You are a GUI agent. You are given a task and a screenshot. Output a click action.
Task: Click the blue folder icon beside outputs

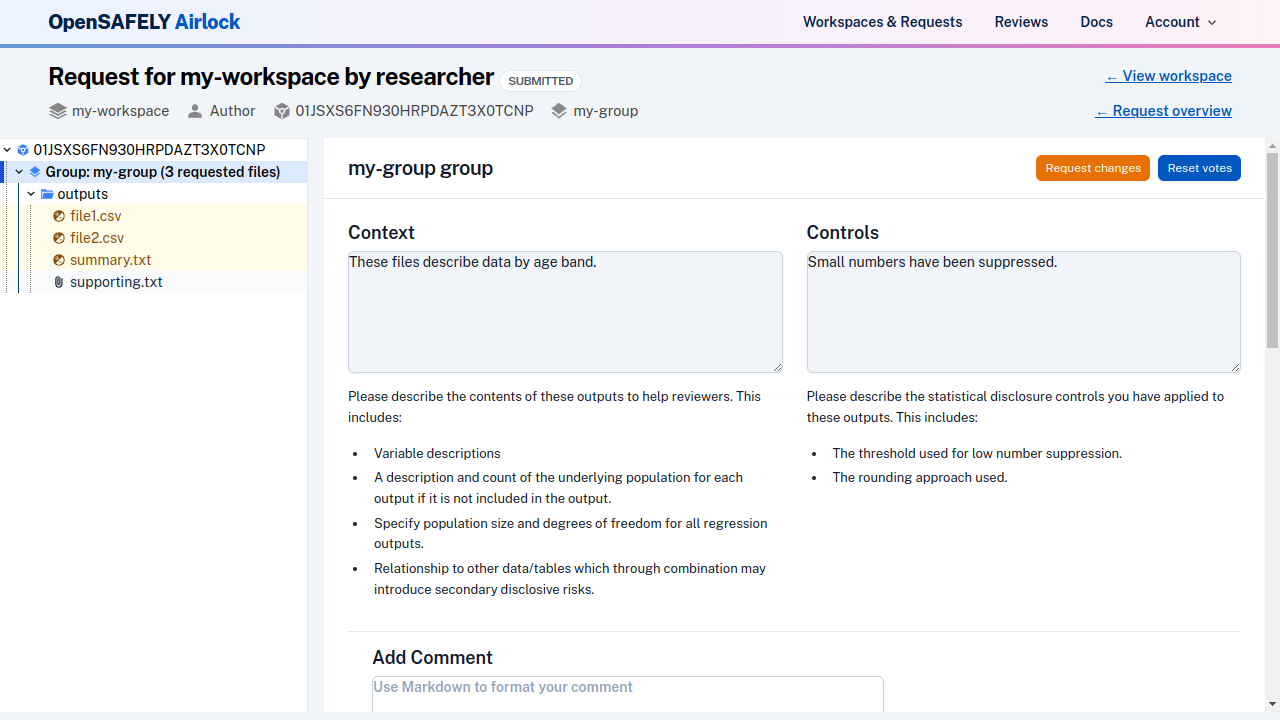click(x=47, y=194)
